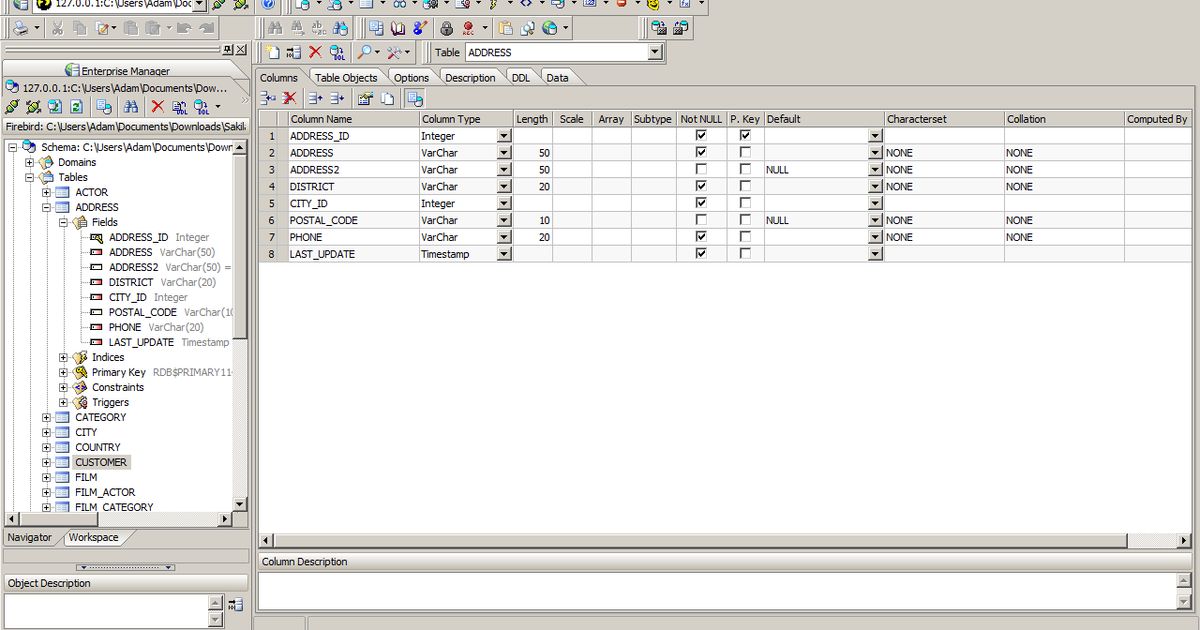1200x630 pixels.
Task: Select the FILM table in the tree
Action: coord(86,477)
